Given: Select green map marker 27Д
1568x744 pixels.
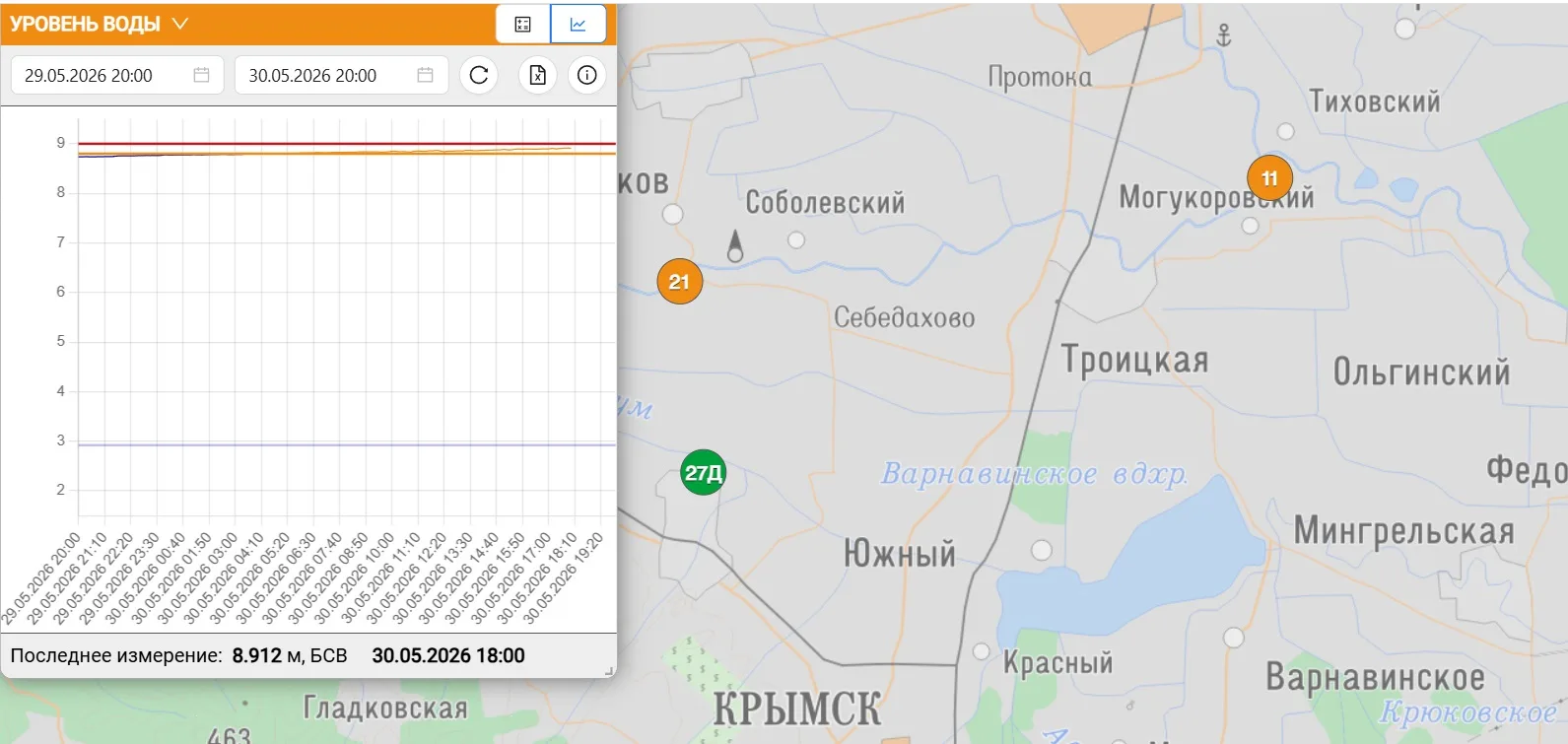Looking at the screenshot, I should coord(703,473).
